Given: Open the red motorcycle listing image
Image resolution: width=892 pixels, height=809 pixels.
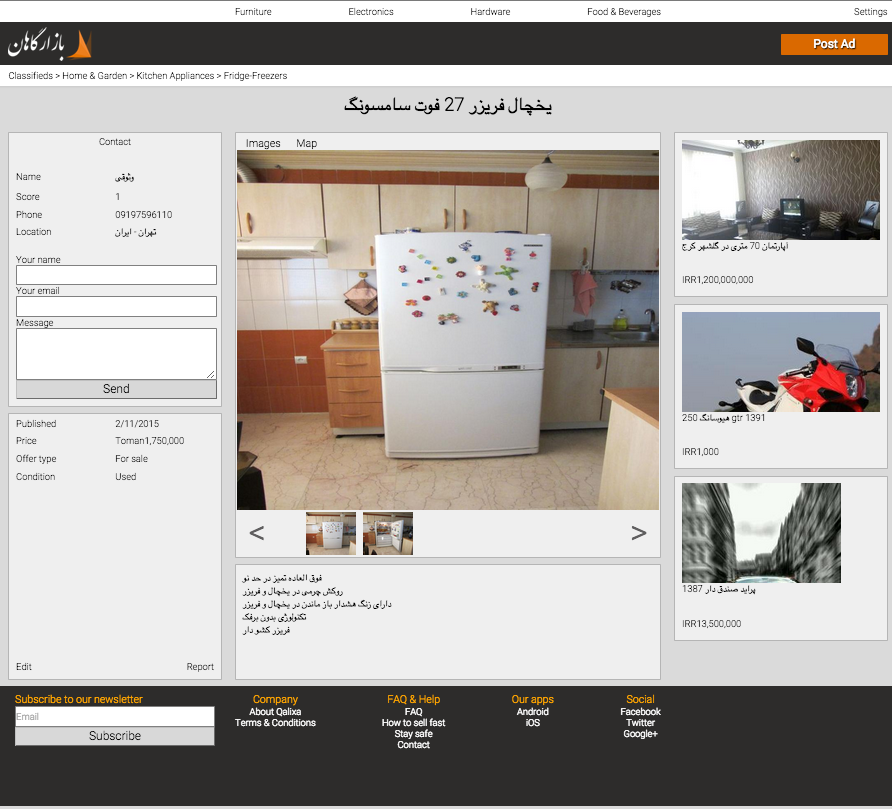Looking at the screenshot, I should [x=780, y=362].
